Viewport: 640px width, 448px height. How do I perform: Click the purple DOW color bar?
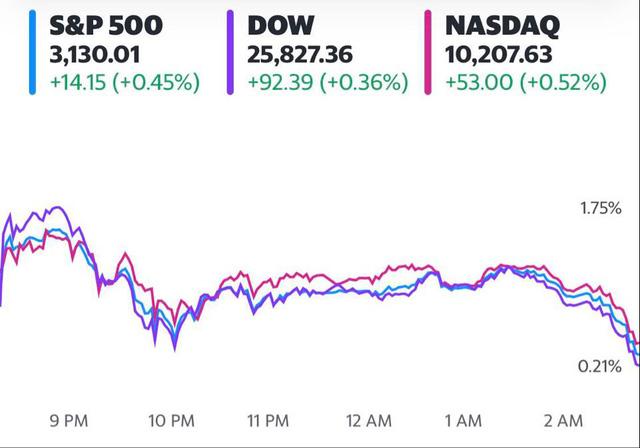click(x=230, y=53)
